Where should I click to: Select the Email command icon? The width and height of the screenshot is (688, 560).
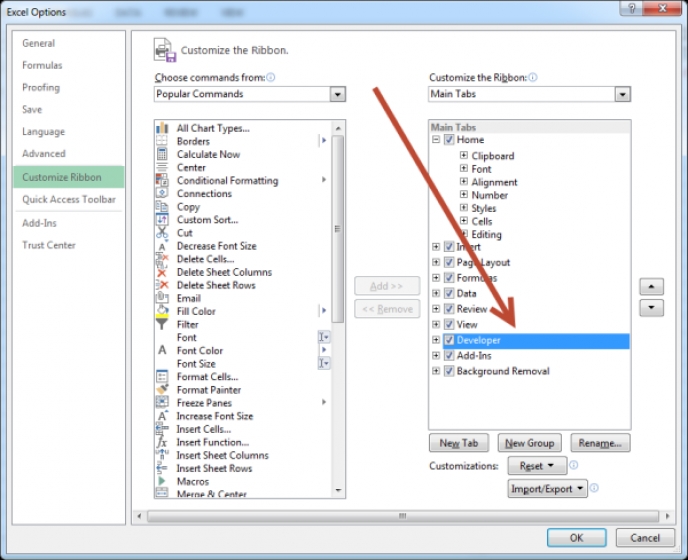pyautogui.click(x=162, y=298)
